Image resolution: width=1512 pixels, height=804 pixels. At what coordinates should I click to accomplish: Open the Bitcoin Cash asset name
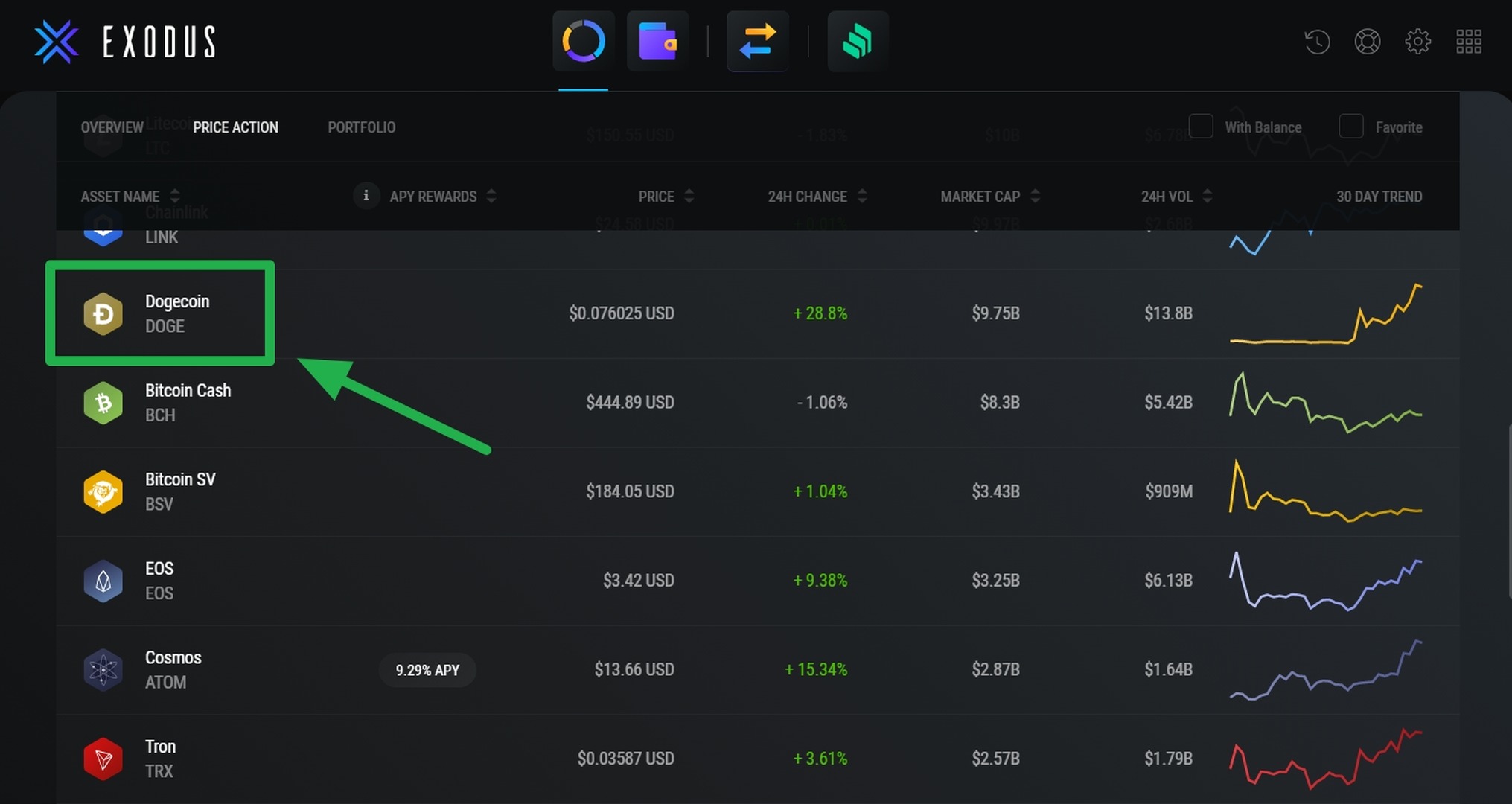(x=188, y=391)
